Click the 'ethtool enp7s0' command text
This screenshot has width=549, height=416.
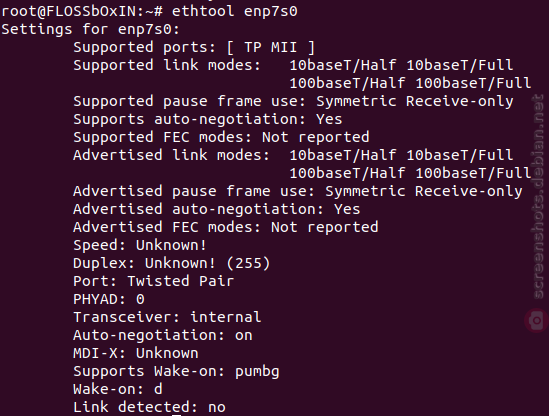(235, 11)
